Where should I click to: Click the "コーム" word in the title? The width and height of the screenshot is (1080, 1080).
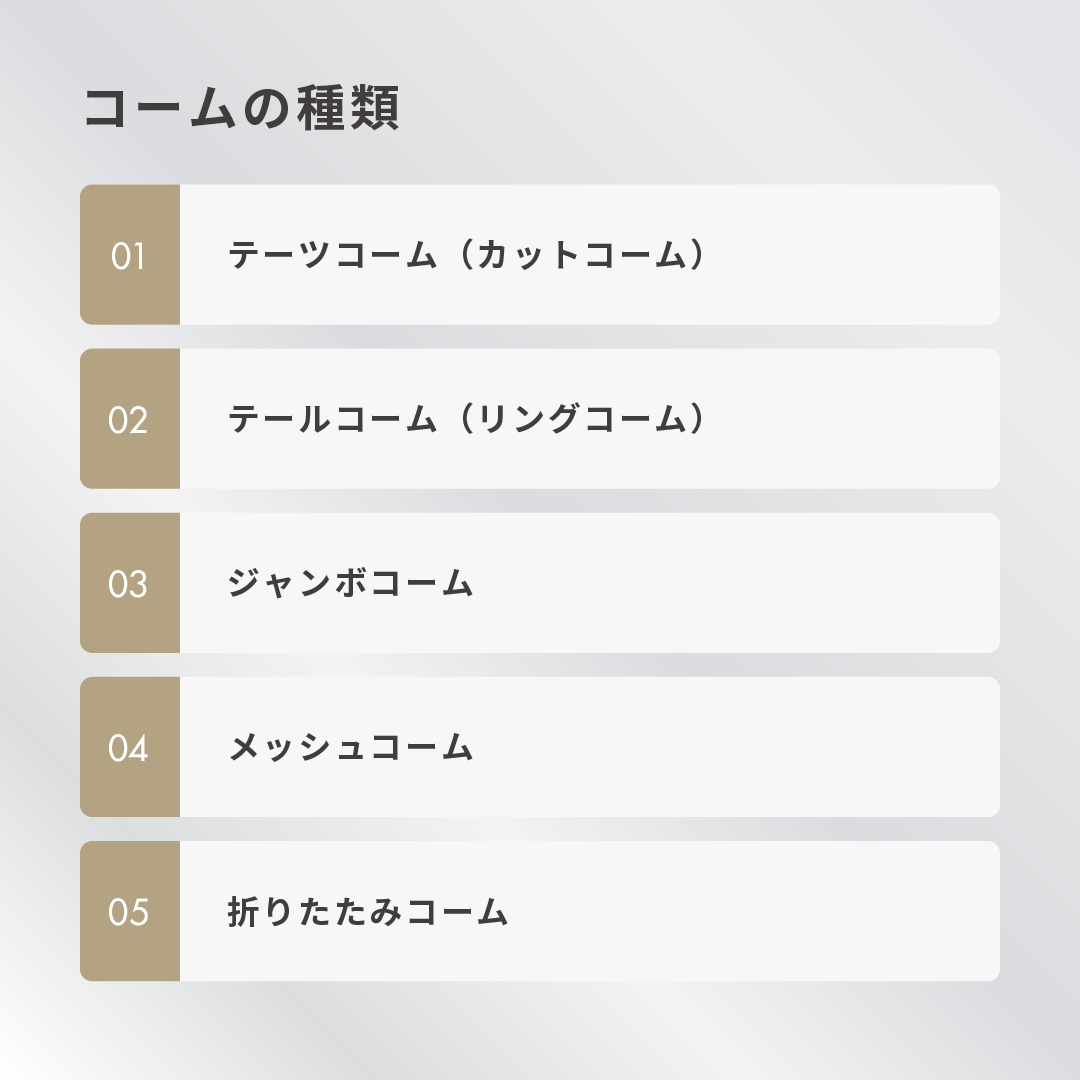[x=160, y=109]
